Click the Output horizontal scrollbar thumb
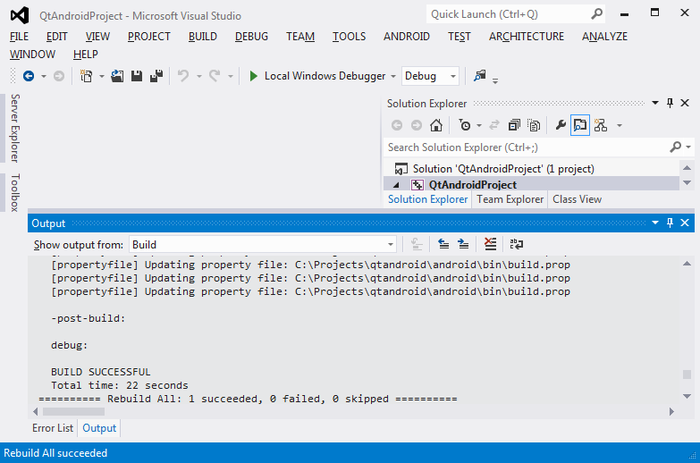Image resolution: width=700 pixels, height=463 pixels. tap(74, 412)
